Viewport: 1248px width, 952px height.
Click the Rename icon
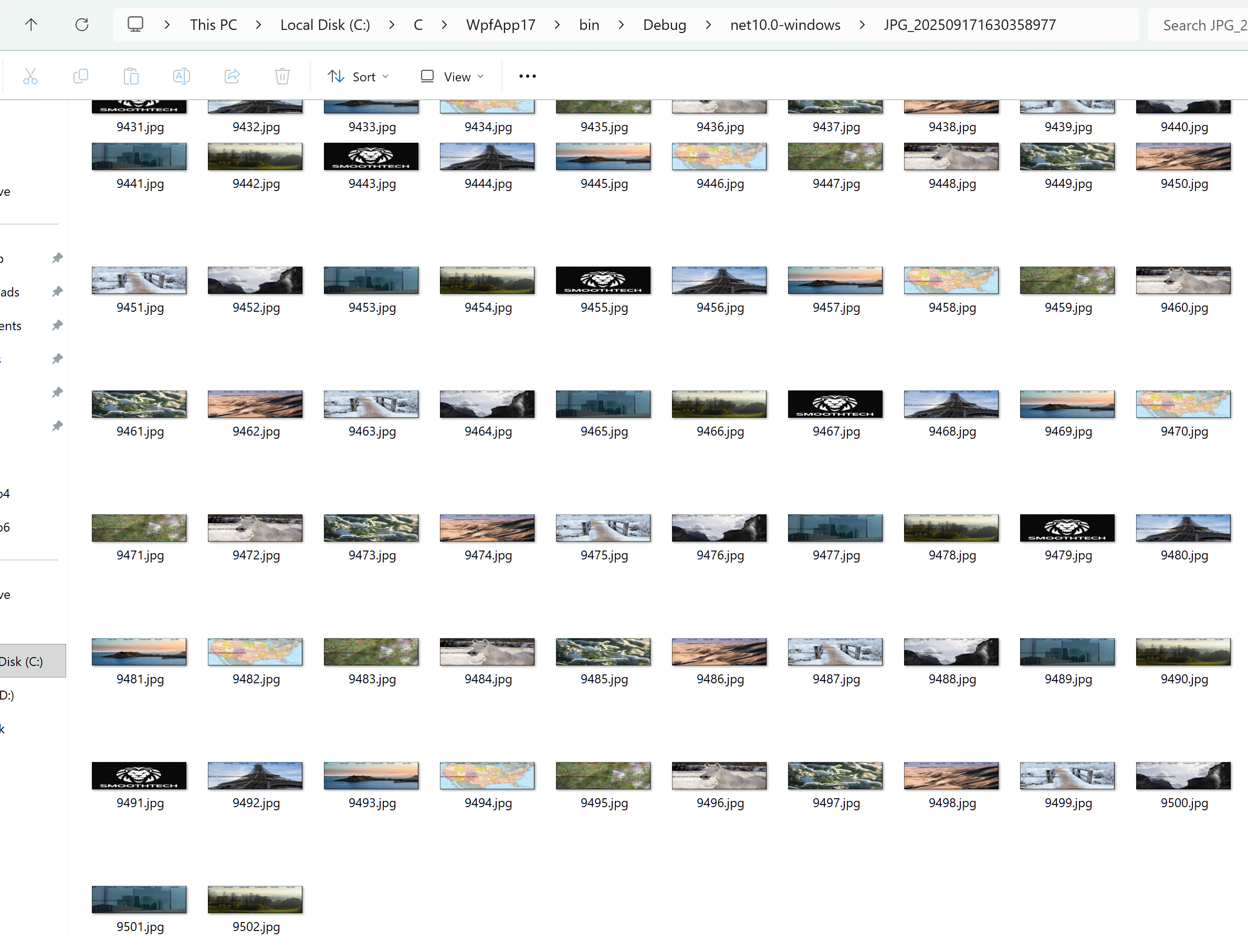pos(181,76)
